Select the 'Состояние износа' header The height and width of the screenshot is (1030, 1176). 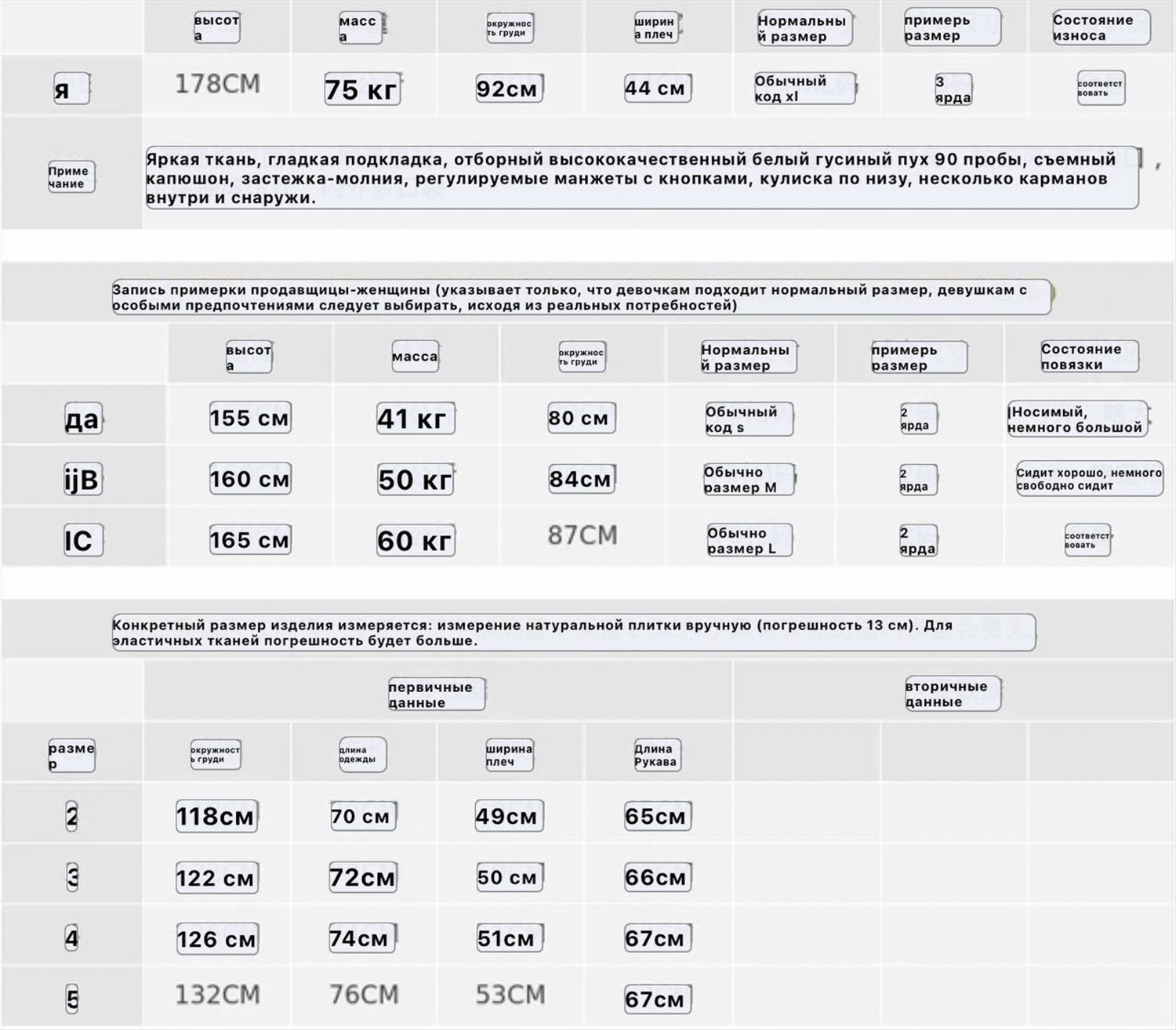(x=1101, y=27)
